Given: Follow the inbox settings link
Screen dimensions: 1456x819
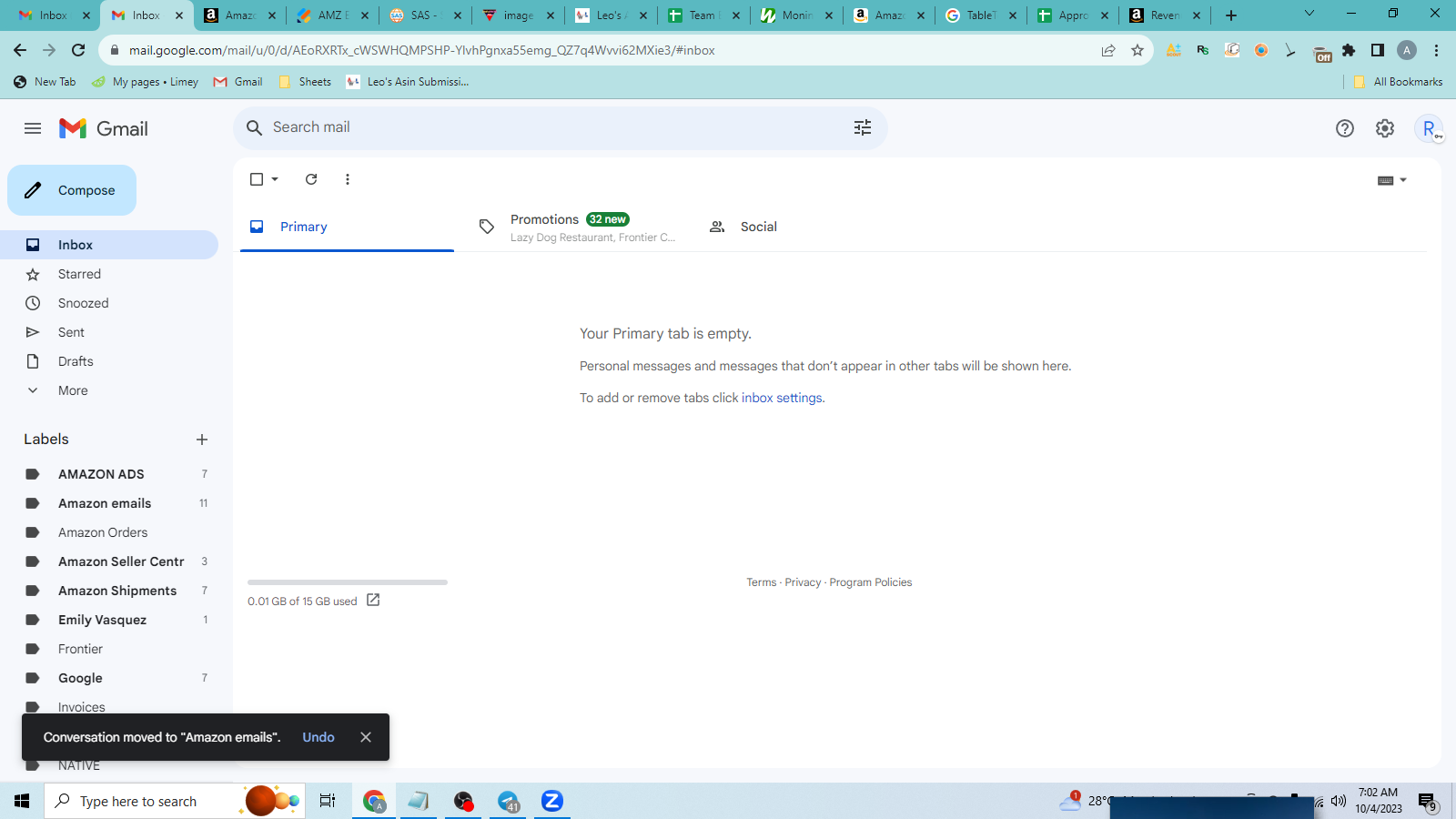Looking at the screenshot, I should point(782,398).
